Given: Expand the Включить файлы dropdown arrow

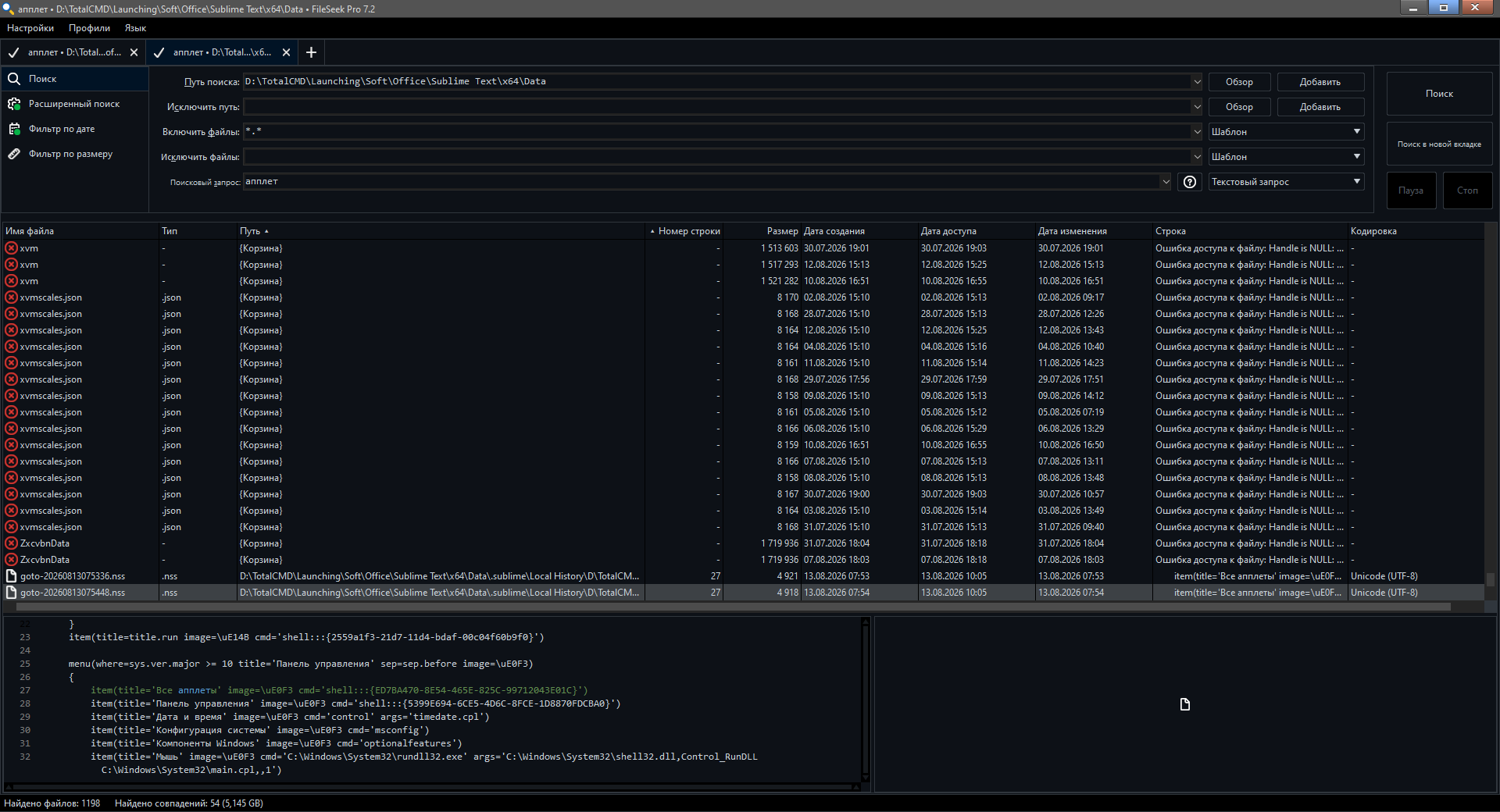Looking at the screenshot, I should [x=1197, y=131].
